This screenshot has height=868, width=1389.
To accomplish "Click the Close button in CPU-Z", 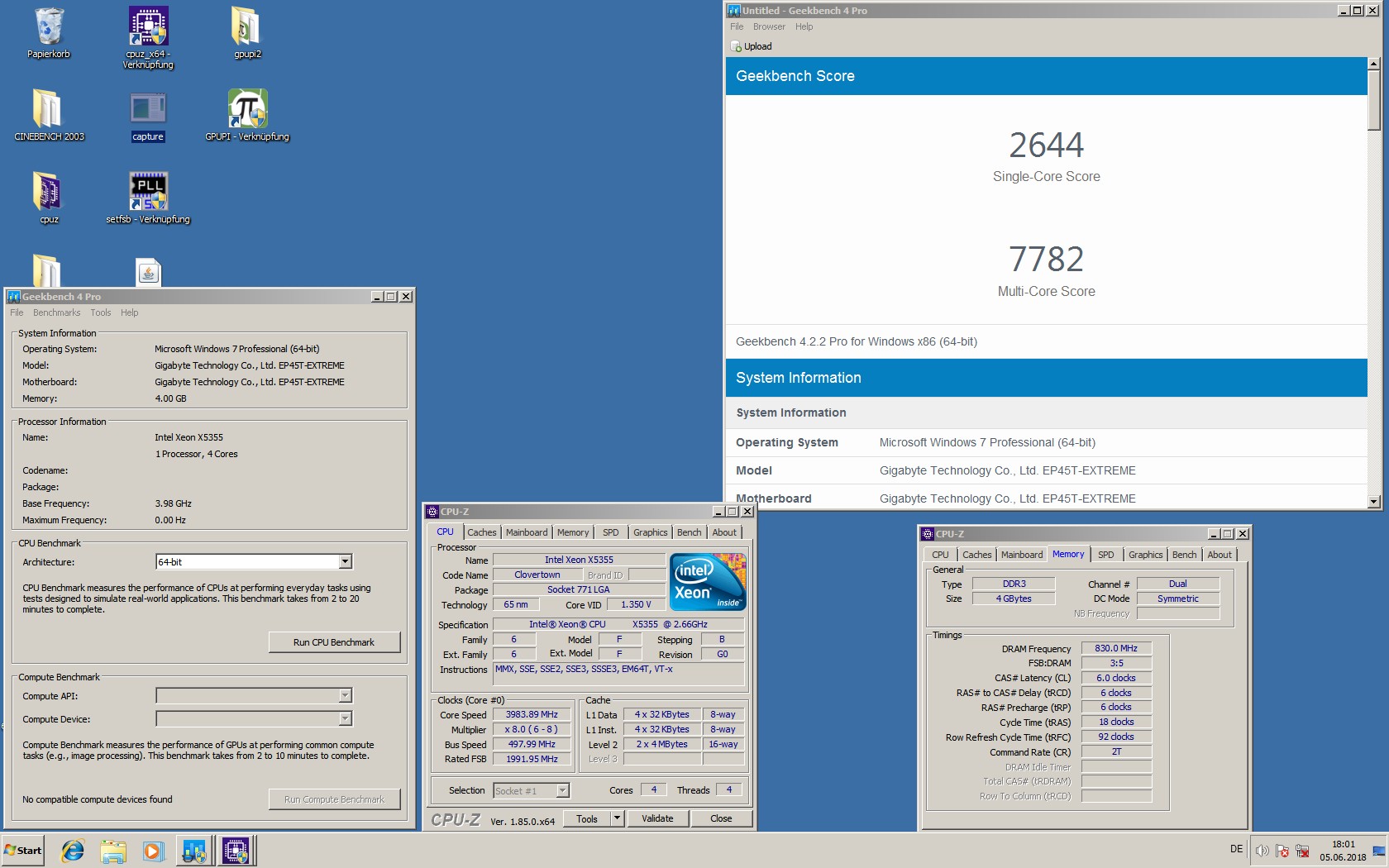I will coord(721,818).
